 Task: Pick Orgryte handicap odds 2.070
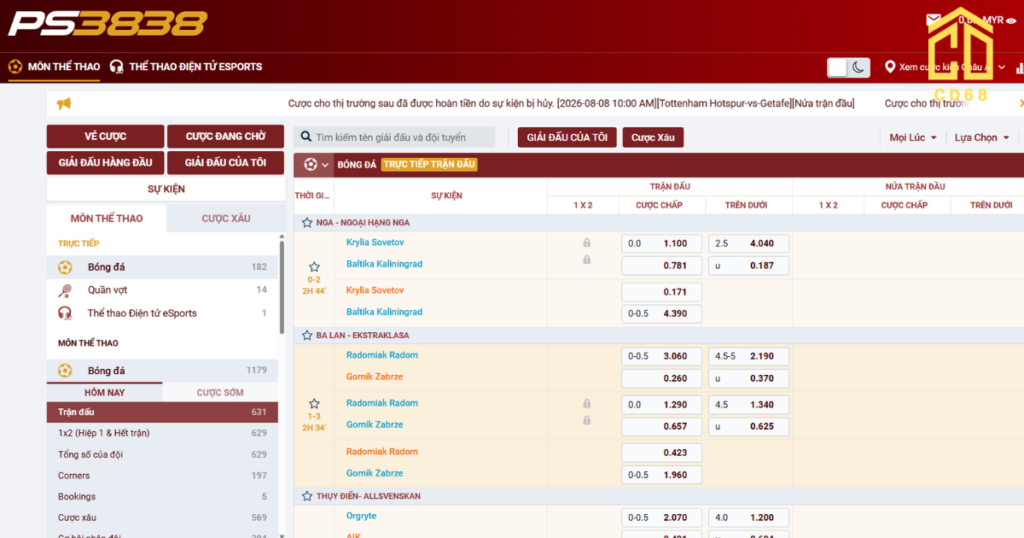(662, 518)
